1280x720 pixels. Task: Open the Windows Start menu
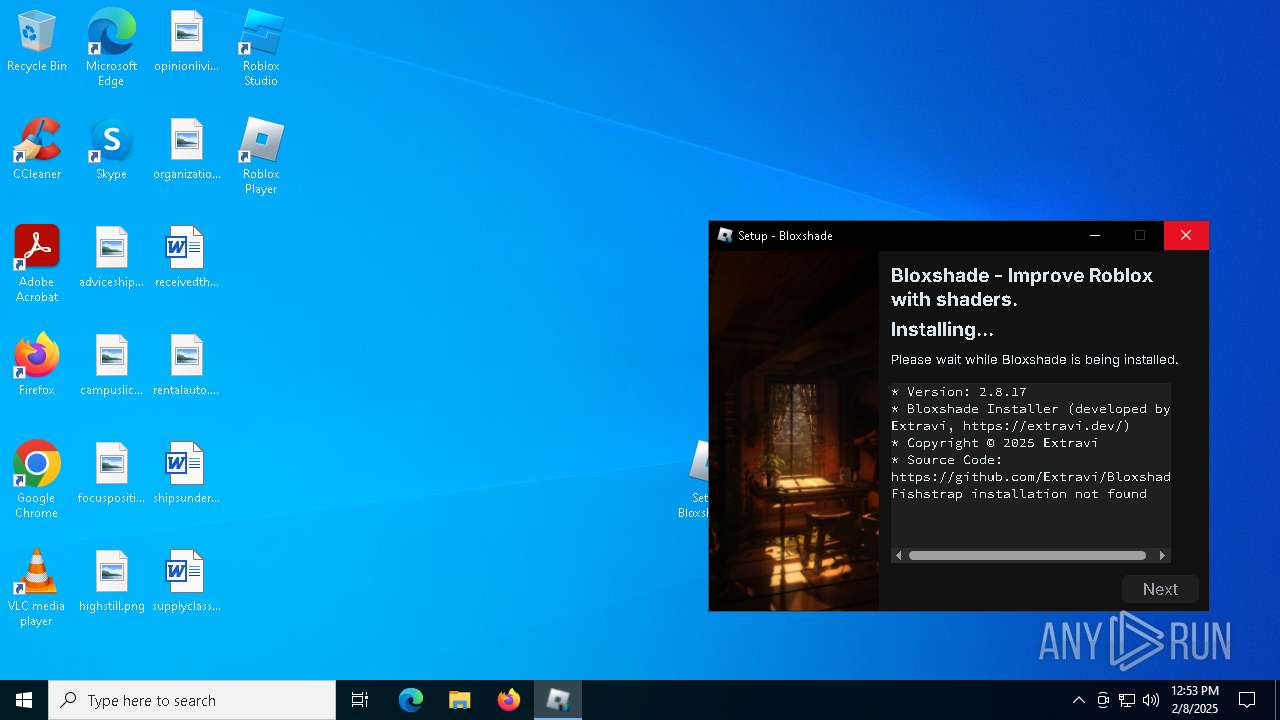(24, 700)
